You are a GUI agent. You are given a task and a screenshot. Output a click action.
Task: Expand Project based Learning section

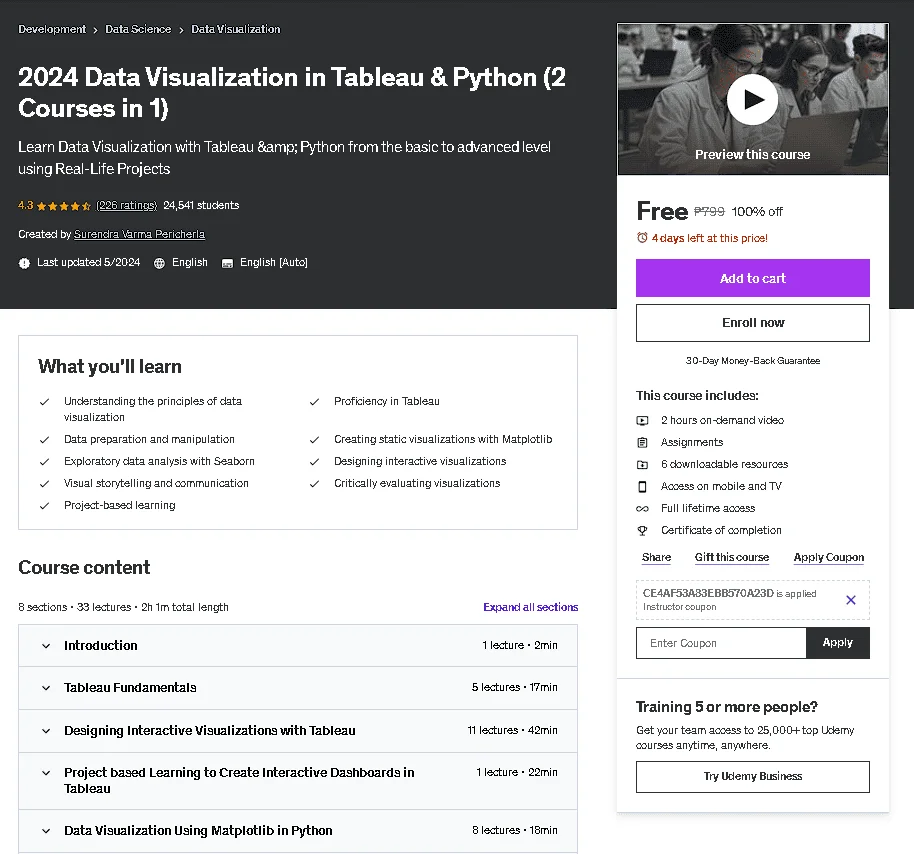298,781
